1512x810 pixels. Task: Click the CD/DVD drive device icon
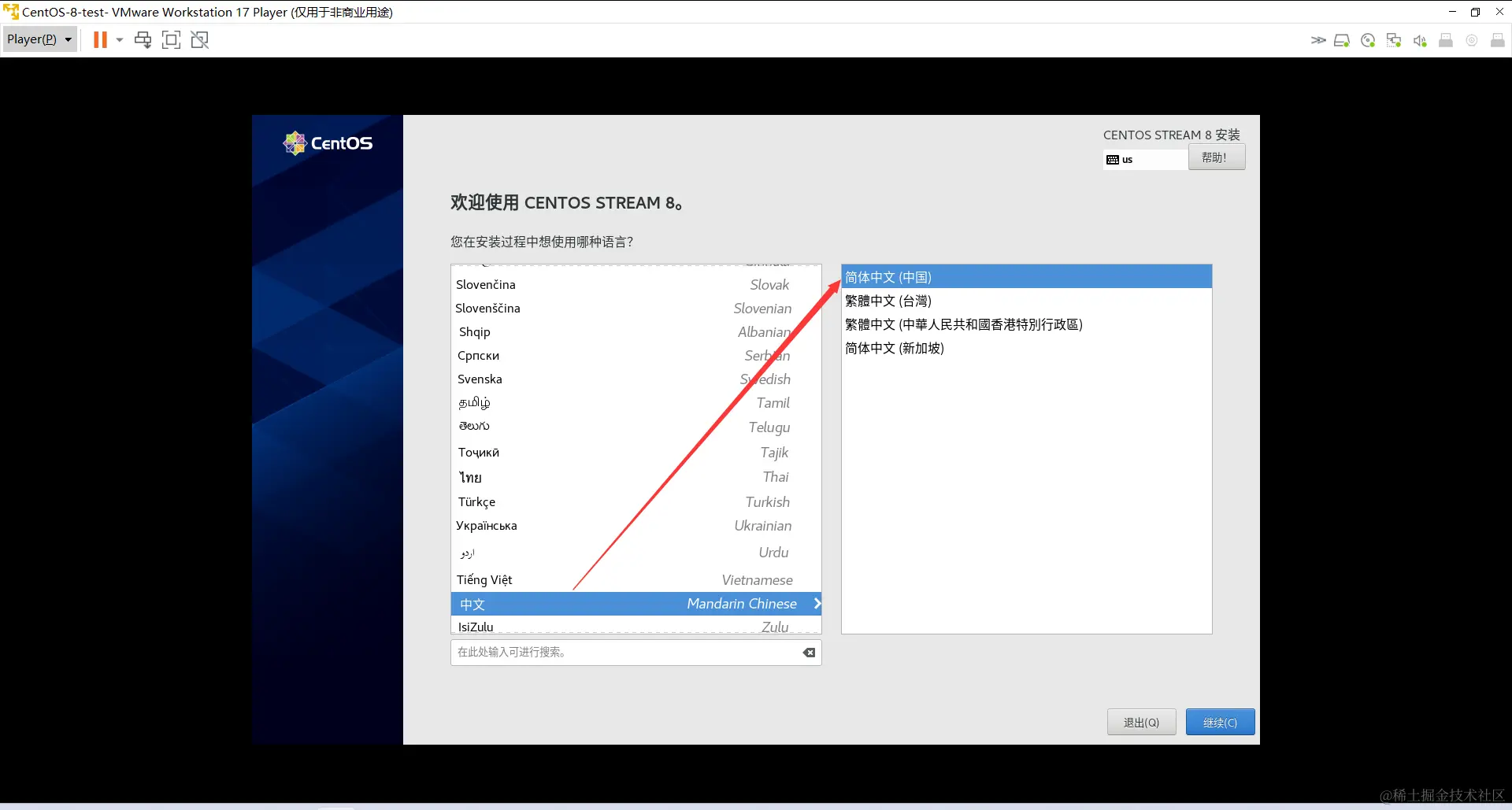[1368, 40]
